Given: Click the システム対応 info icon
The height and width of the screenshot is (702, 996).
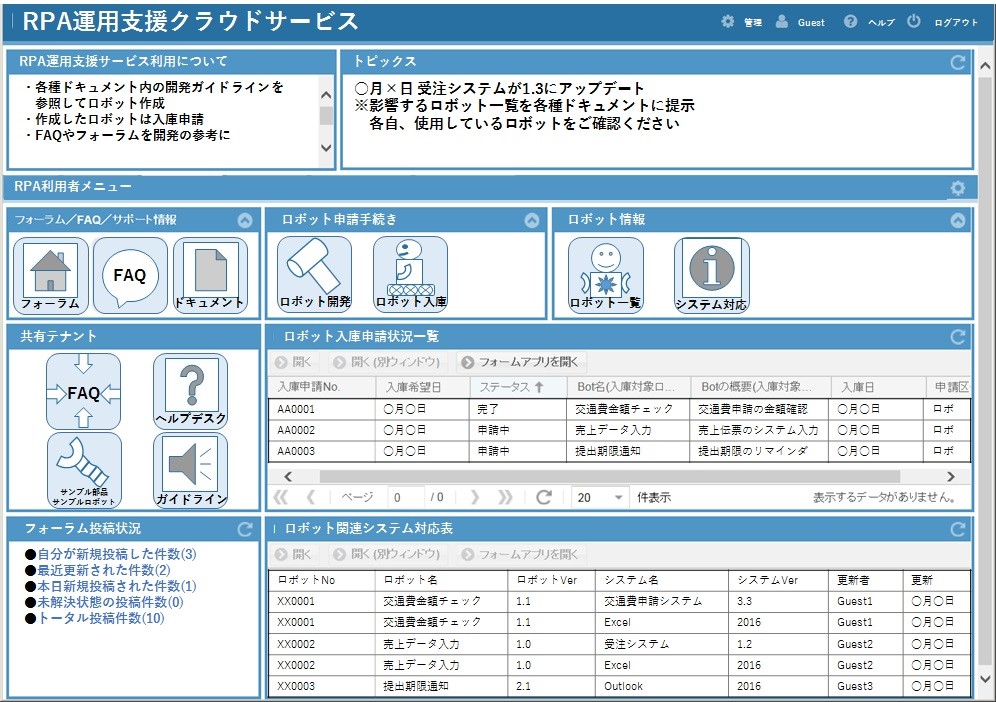Looking at the screenshot, I should (711, 275).
